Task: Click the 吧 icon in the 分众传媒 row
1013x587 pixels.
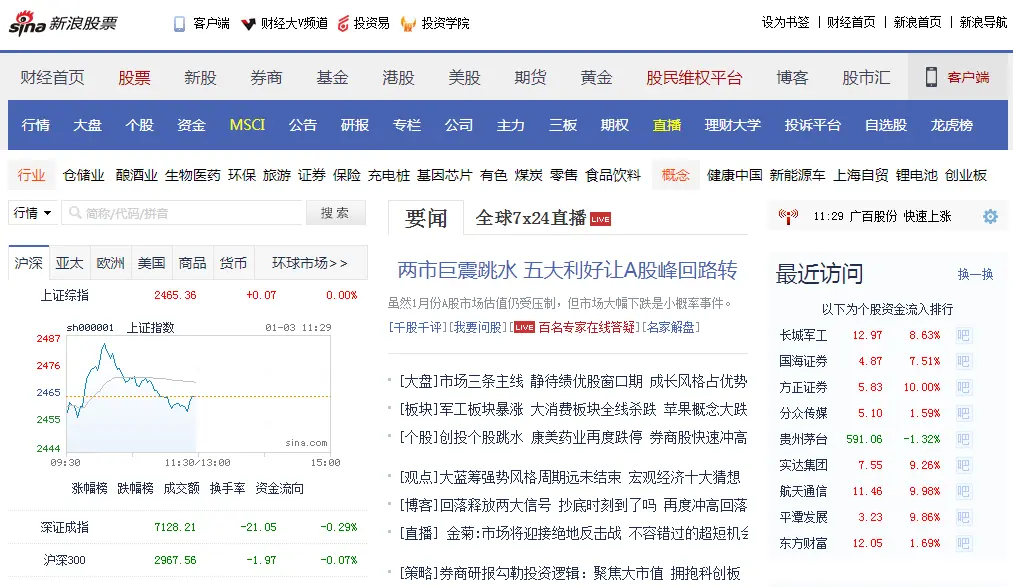Action: click(x=963, y=413)
